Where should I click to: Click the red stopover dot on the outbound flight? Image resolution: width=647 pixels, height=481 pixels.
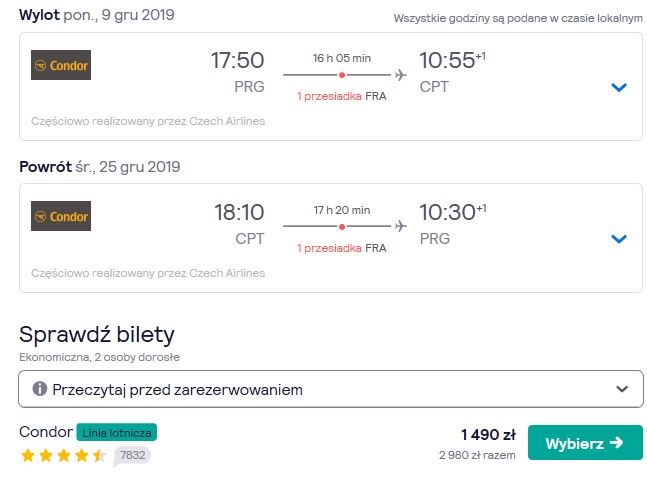(x=342, y=75)
